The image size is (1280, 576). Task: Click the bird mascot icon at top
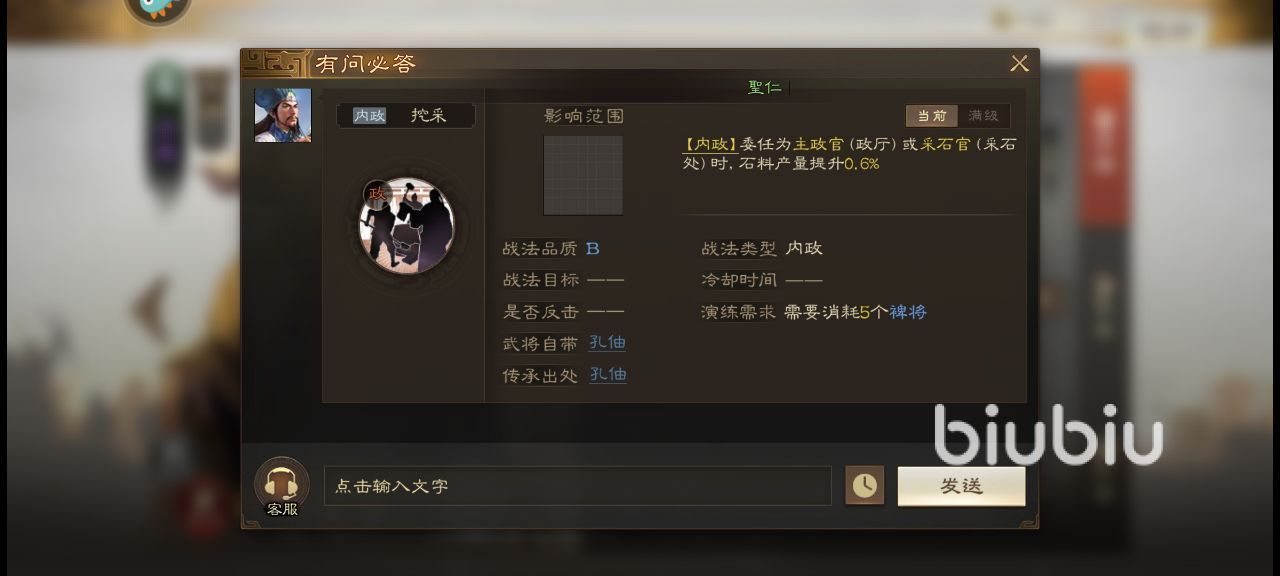coord(158,8)
